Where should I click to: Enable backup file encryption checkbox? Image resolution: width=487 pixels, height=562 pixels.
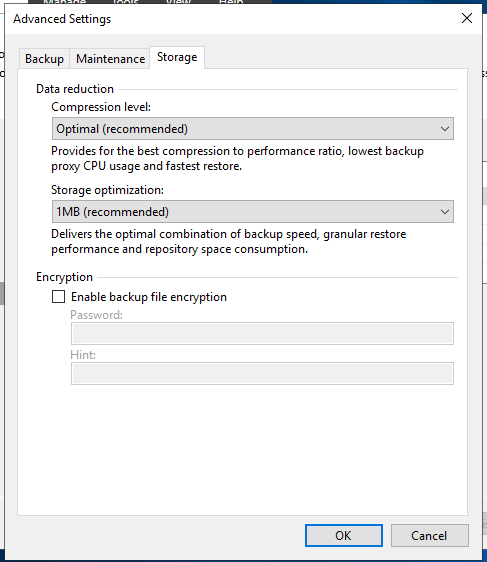(58, 297)
